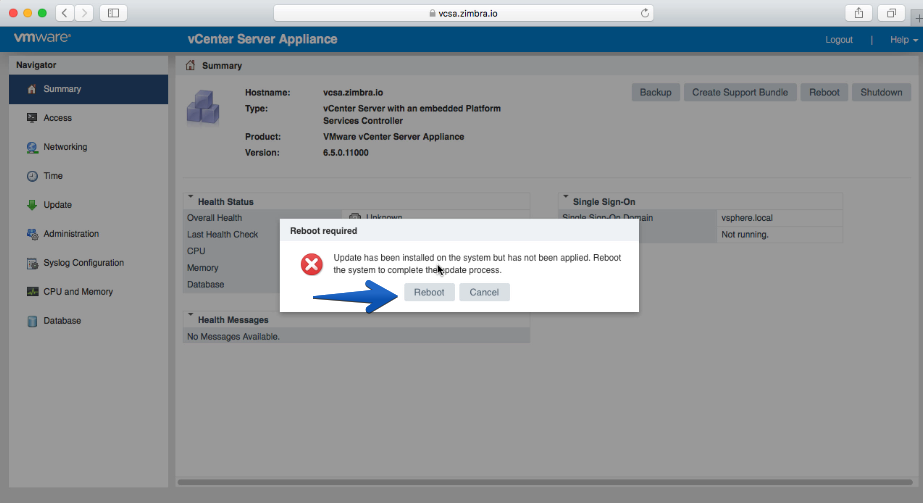Go to the Access page

click(88, 118)
